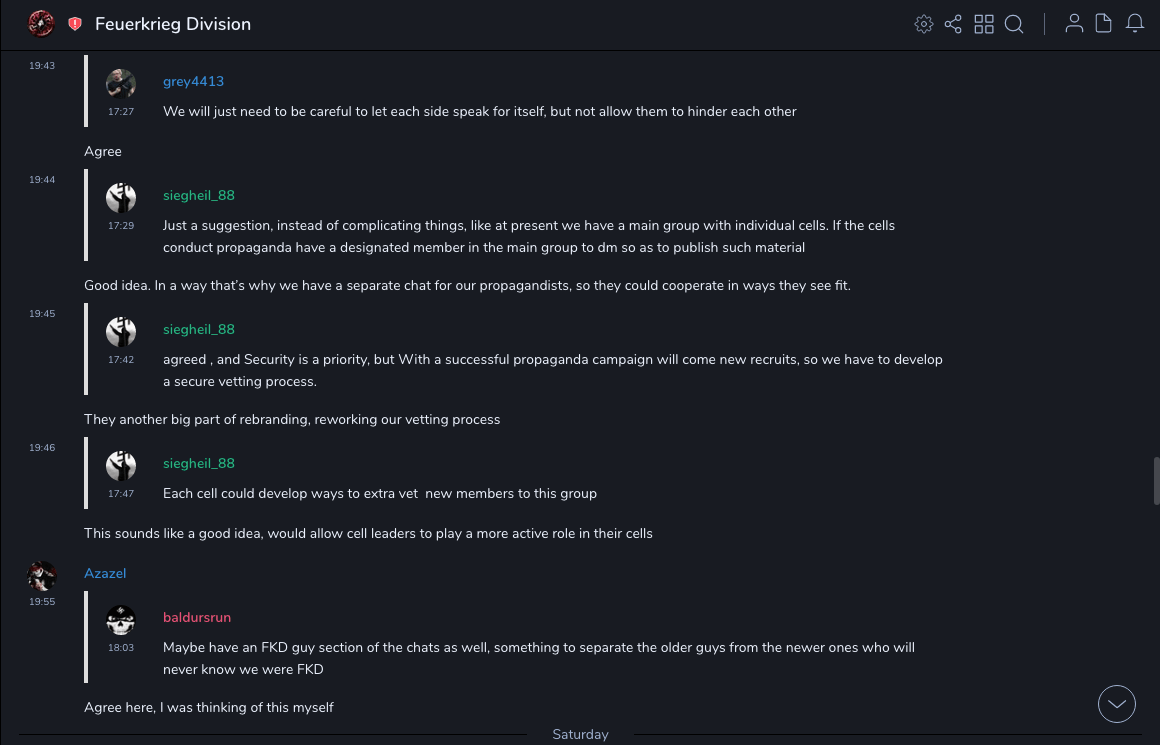Click the baldursrun username
Screen dimensions: 1160x745
click(197, 617)
